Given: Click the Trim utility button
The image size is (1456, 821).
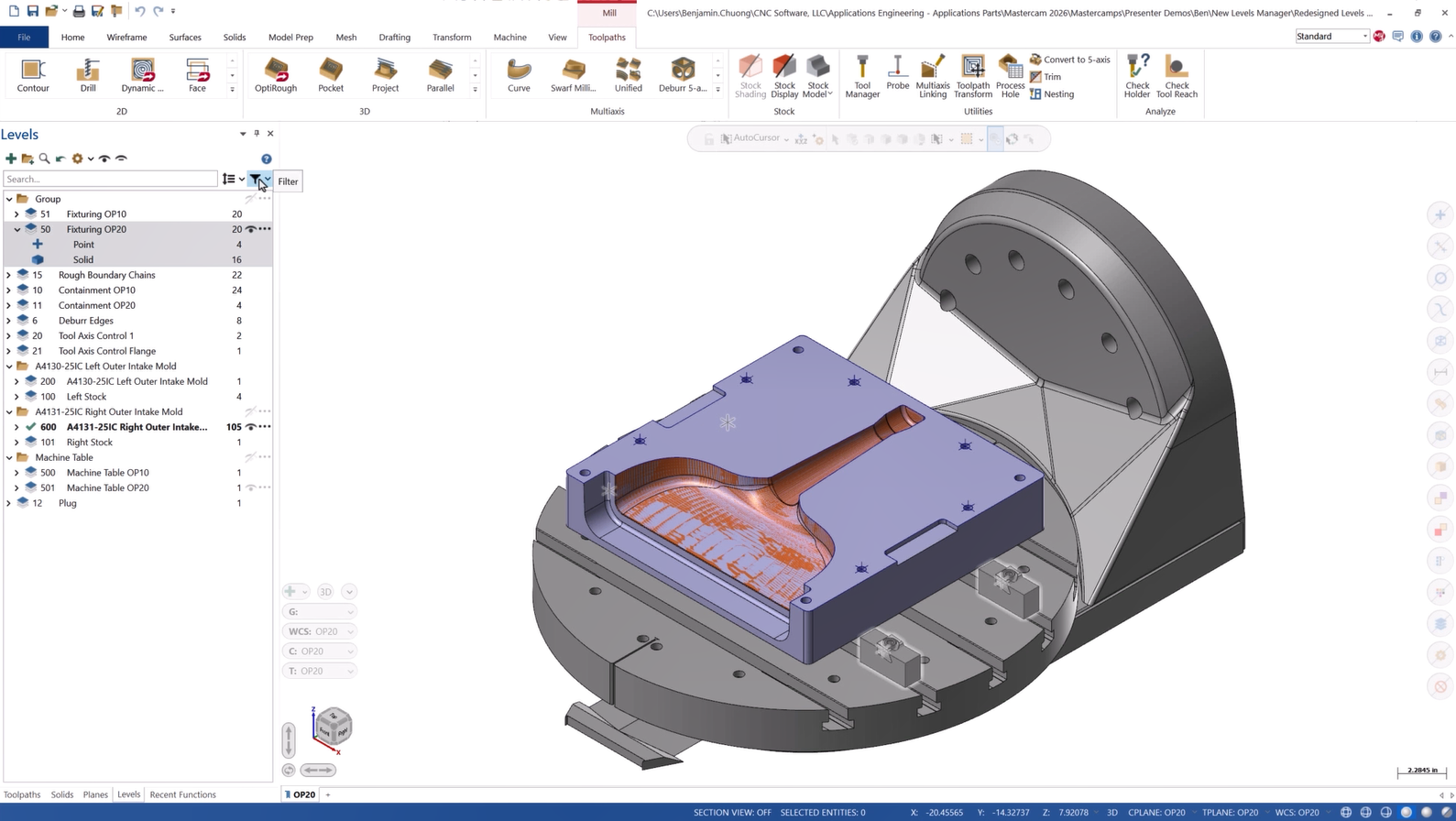Looking at the screenshot, I should [x=1045, y=77].
